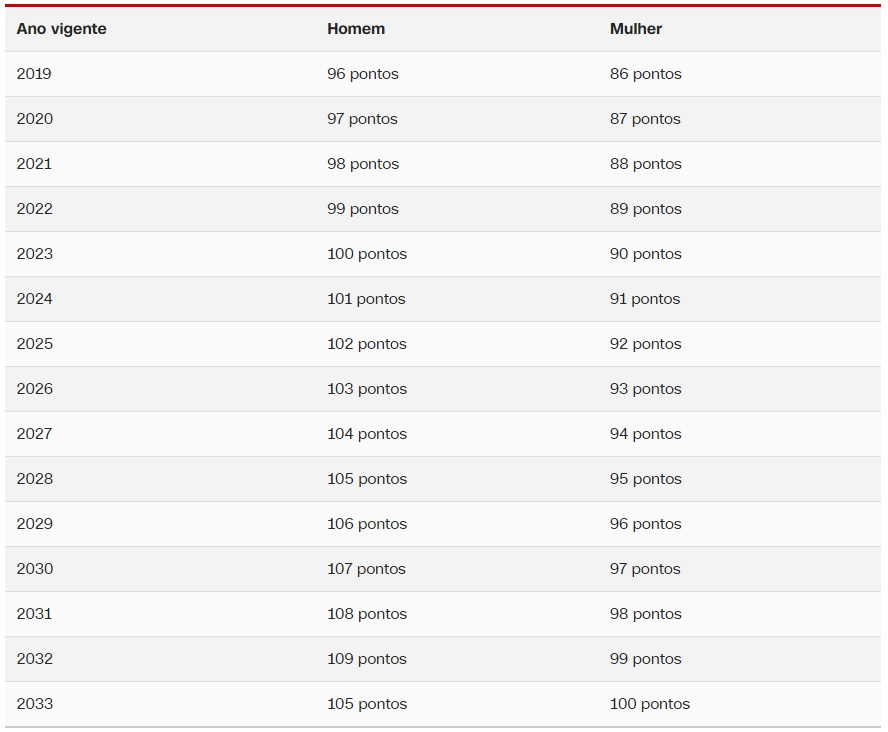
Task: Click the '89 pontos' Mulher cell
Action: point(646,209)
